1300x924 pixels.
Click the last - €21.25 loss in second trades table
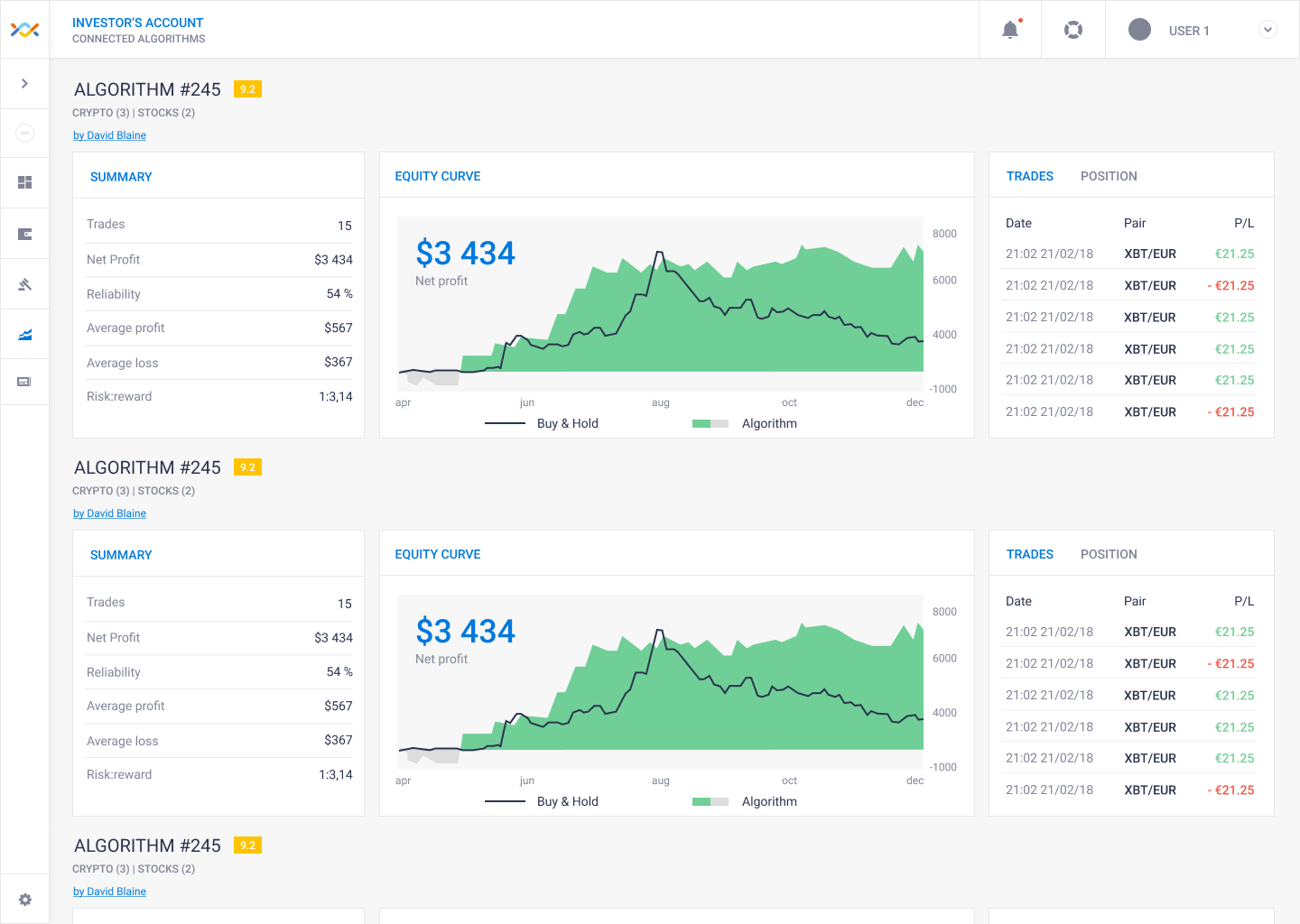[x=1230, y=790]
